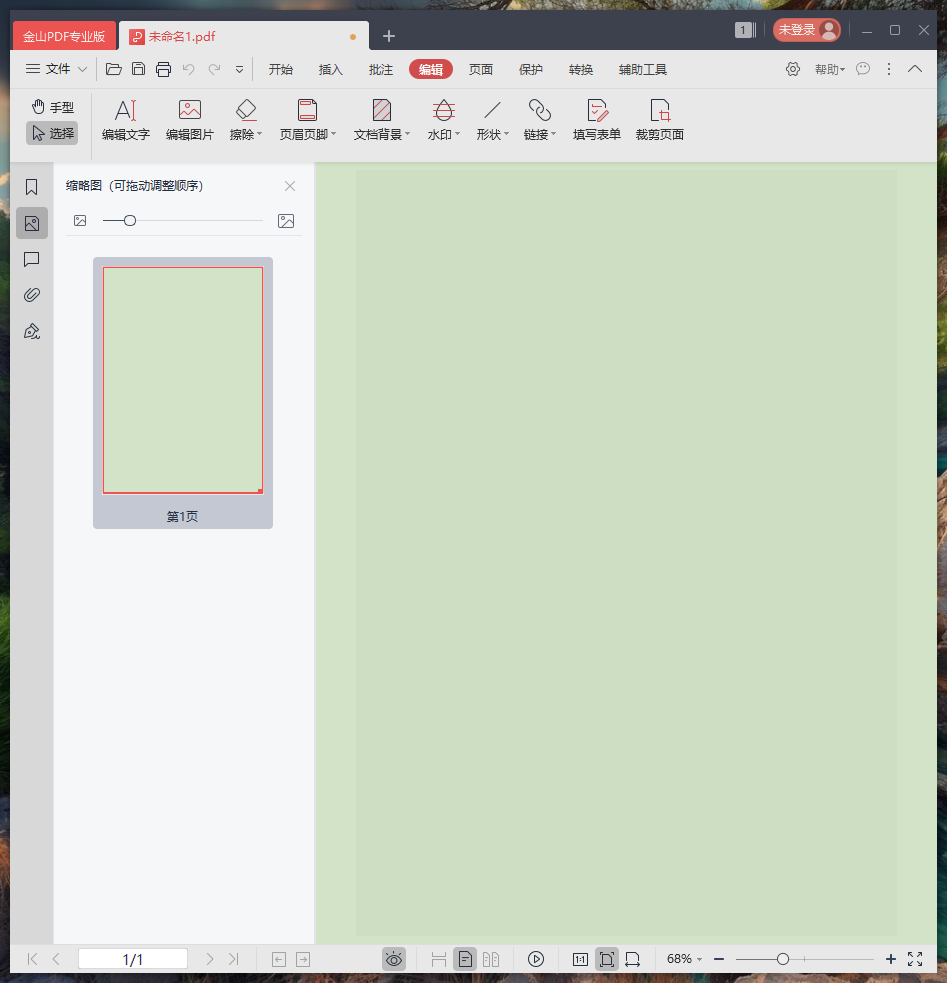Image resolution: width=947 pixels, height=983 pixels.
Task: Select the 第1页 page thumbnail
Action: tap(183, 380)
